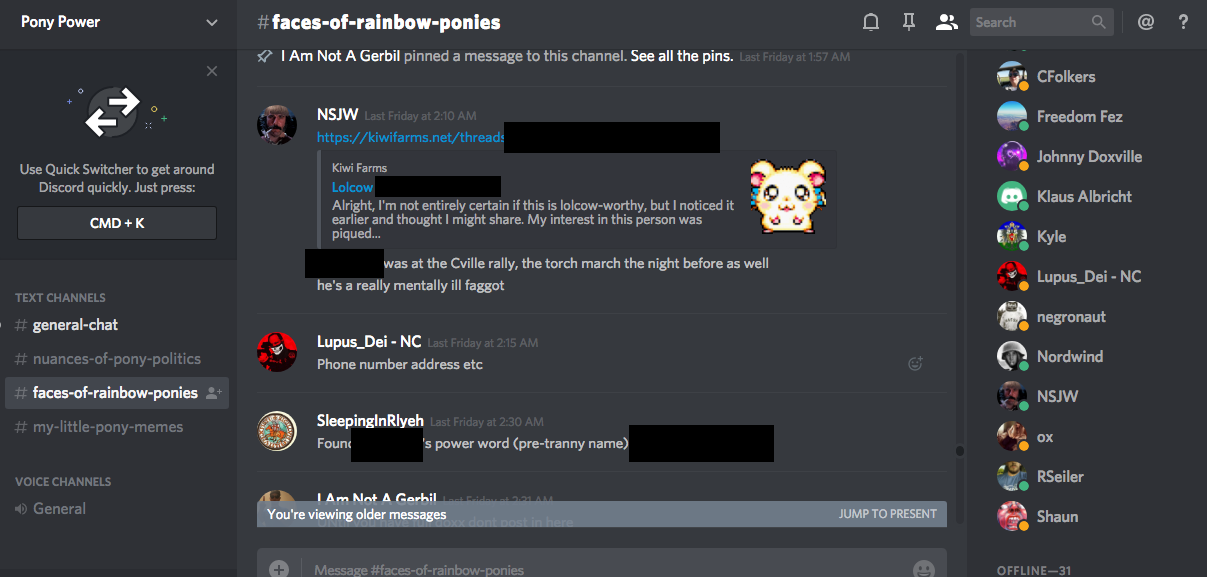Show pinned messages with pin icon
Screen dimensions: 1207x577
pos(908,22)
